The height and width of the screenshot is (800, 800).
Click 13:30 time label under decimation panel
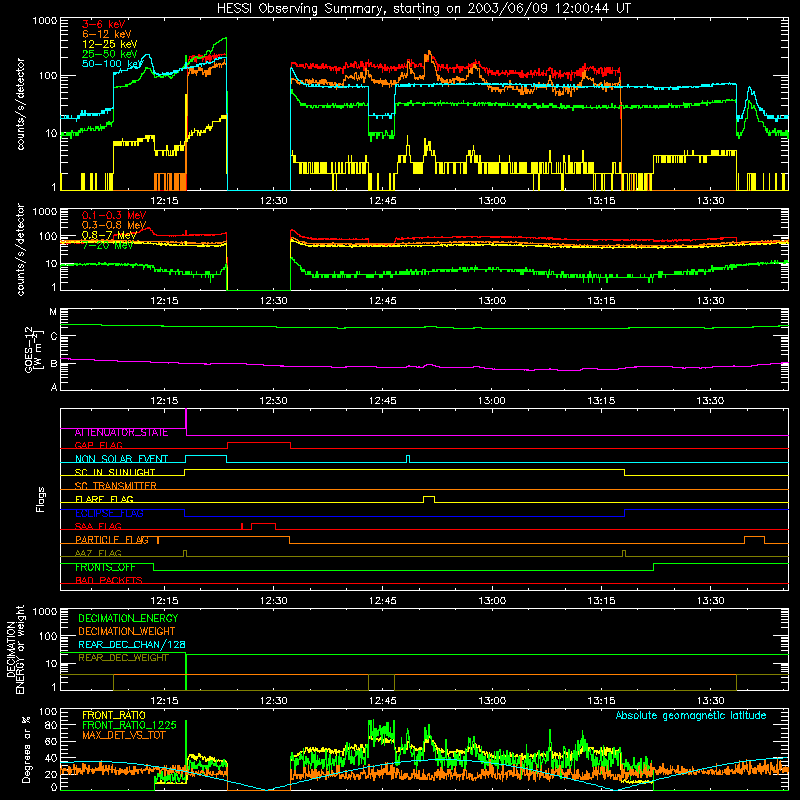click(x=710, y=701)
